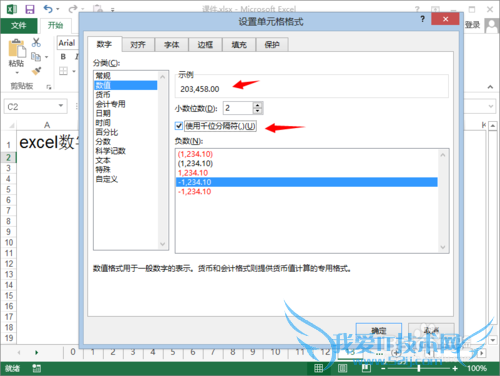Screen dimensions: 500x376
Task: Select 百分比 in category list
Action: click(126, 132)
